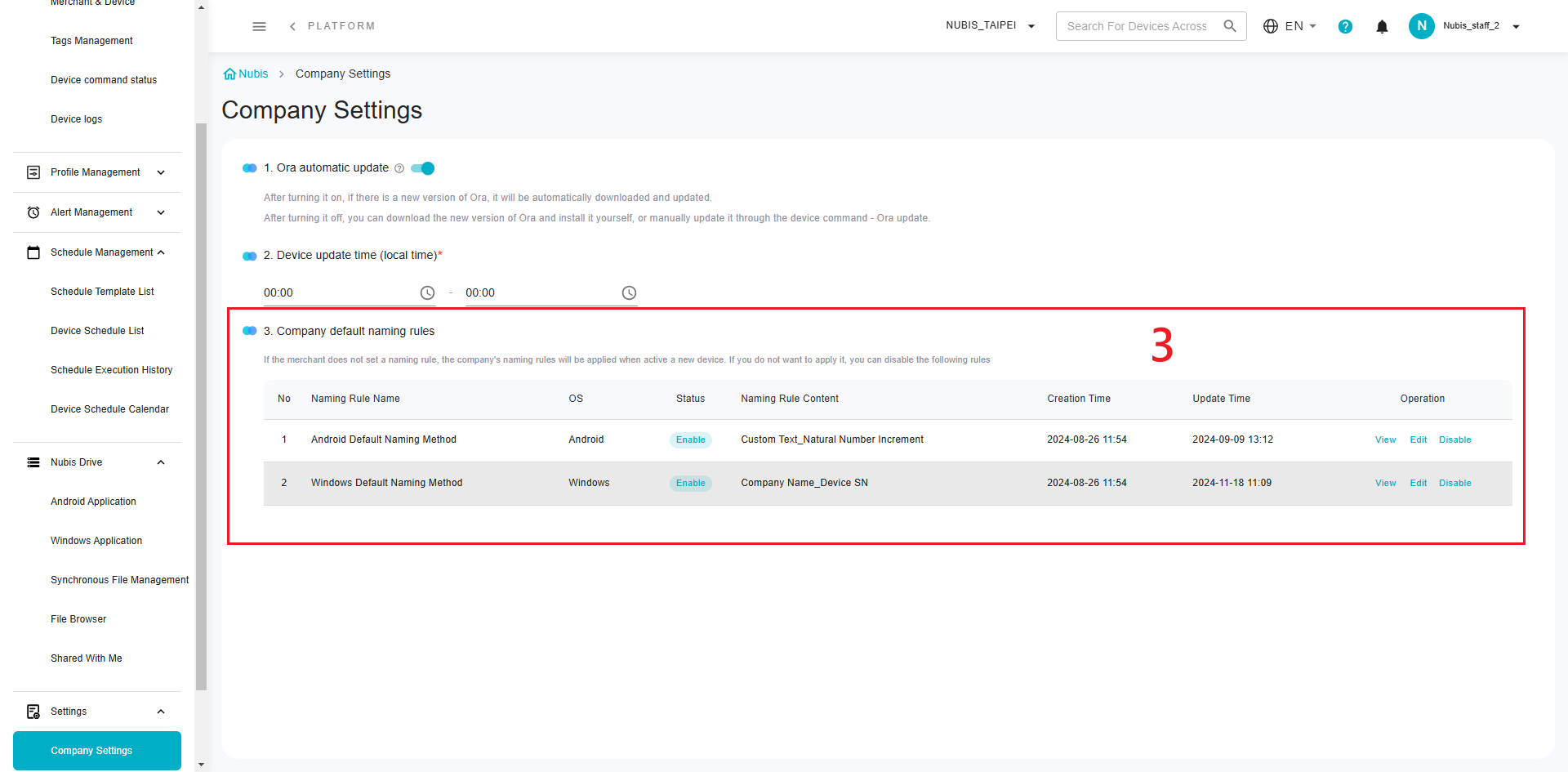Click the Nubis breadcrumb link

[x=253, y=74]
